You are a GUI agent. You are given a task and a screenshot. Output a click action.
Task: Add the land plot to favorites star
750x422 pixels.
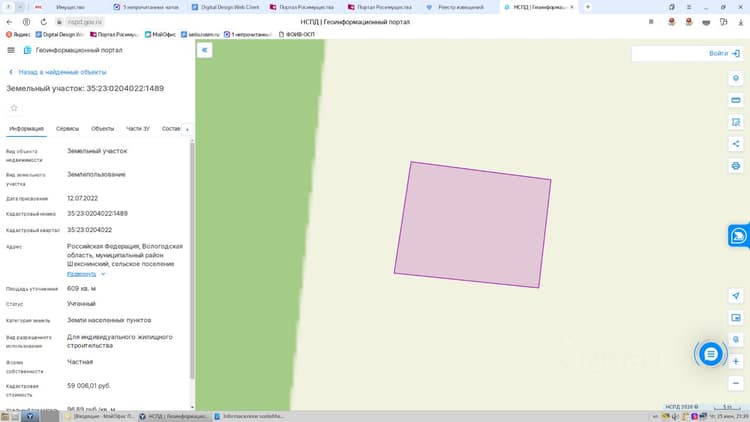point(14,108)
